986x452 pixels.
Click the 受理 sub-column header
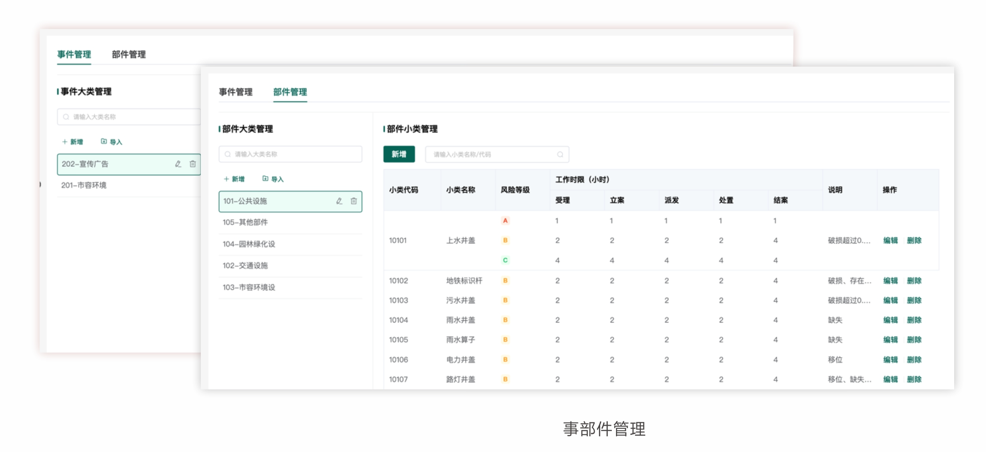point(562,201)
